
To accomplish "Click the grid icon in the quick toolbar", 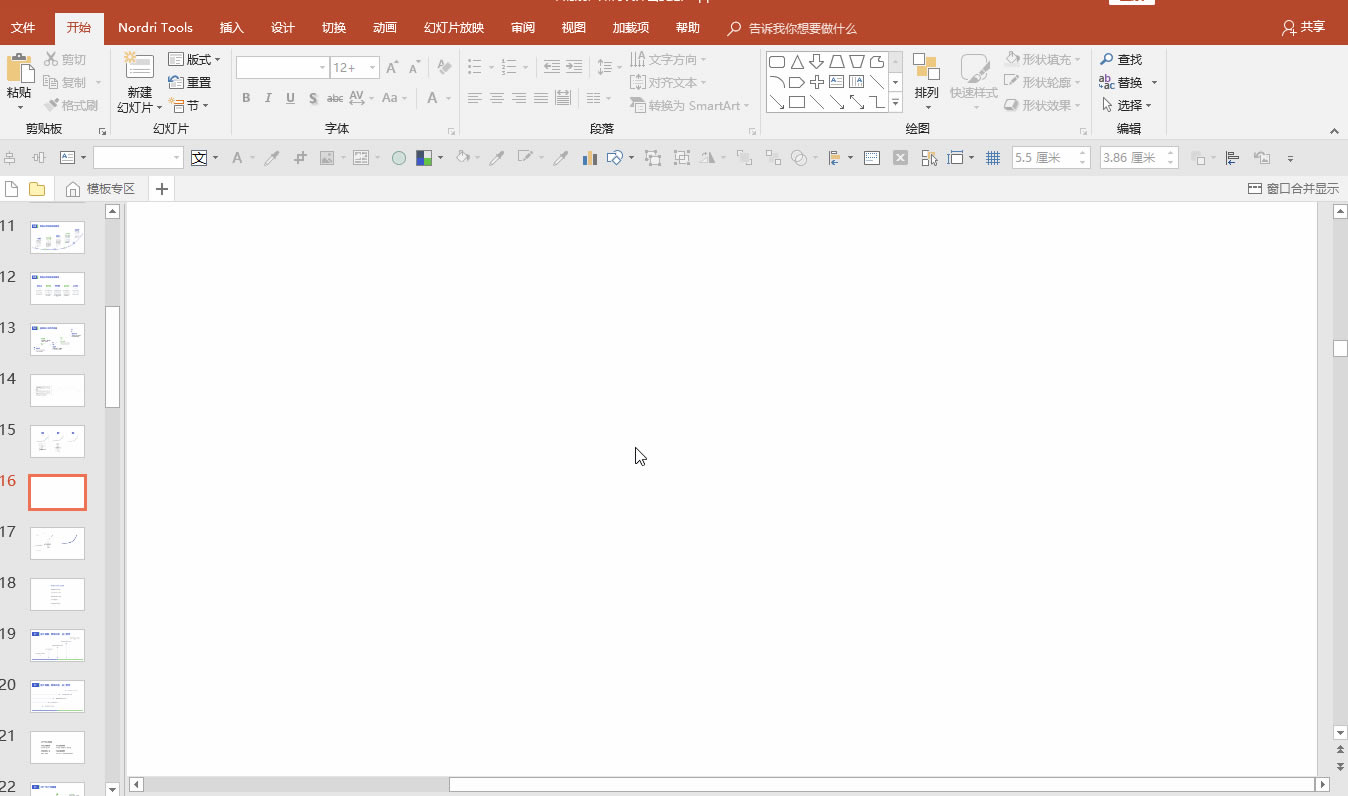I will [993, 158].
